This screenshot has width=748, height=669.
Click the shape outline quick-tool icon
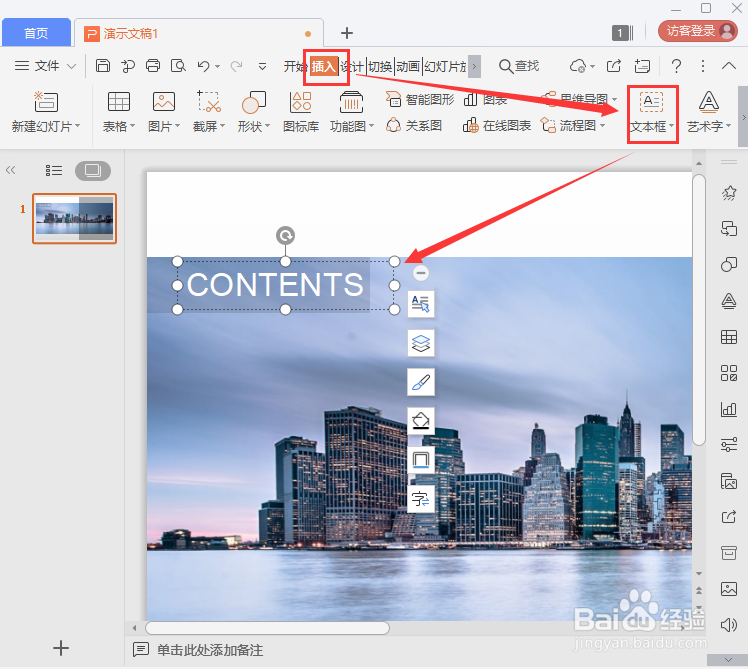click(x=421, y=460)
